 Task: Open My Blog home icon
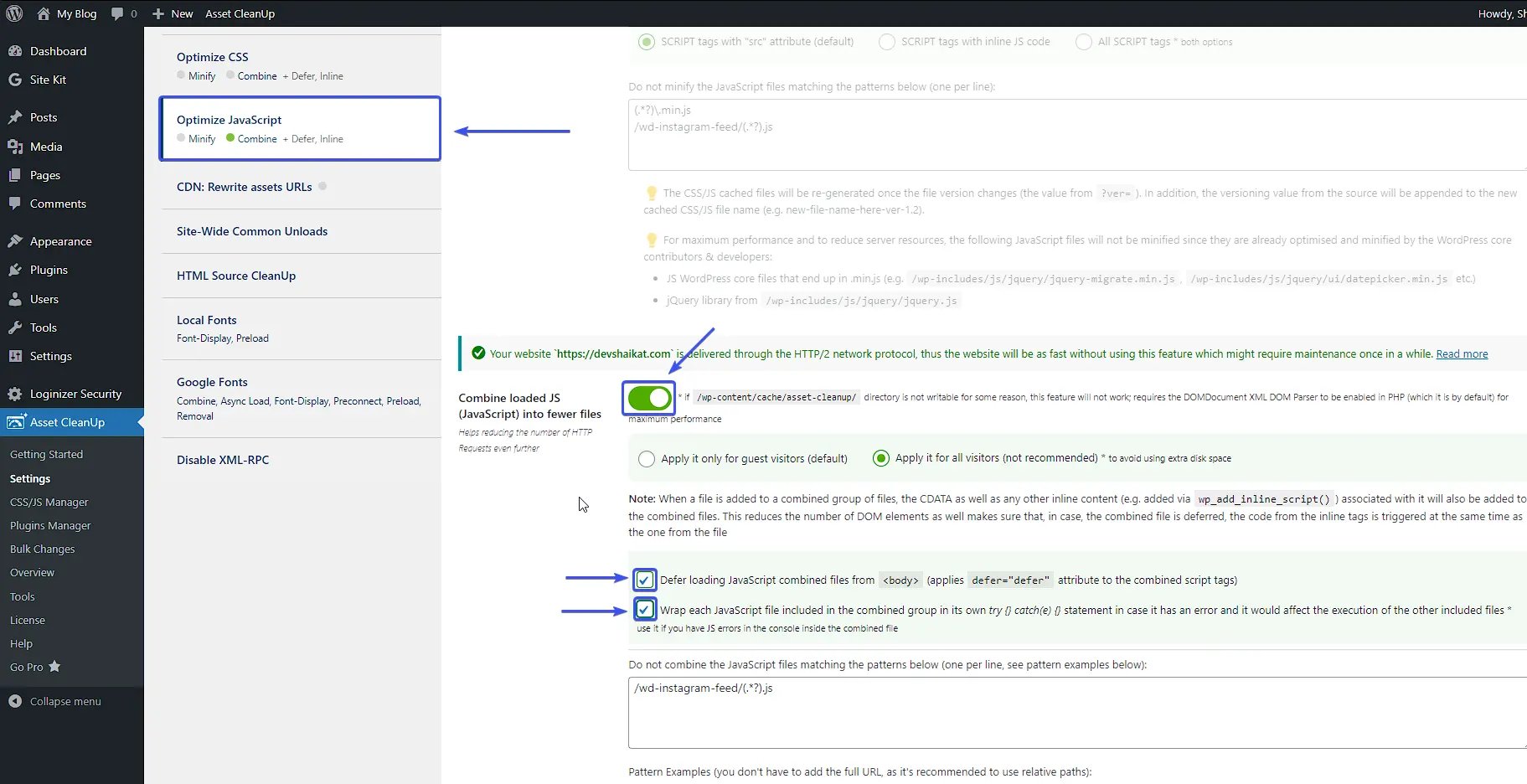point(44,13)
